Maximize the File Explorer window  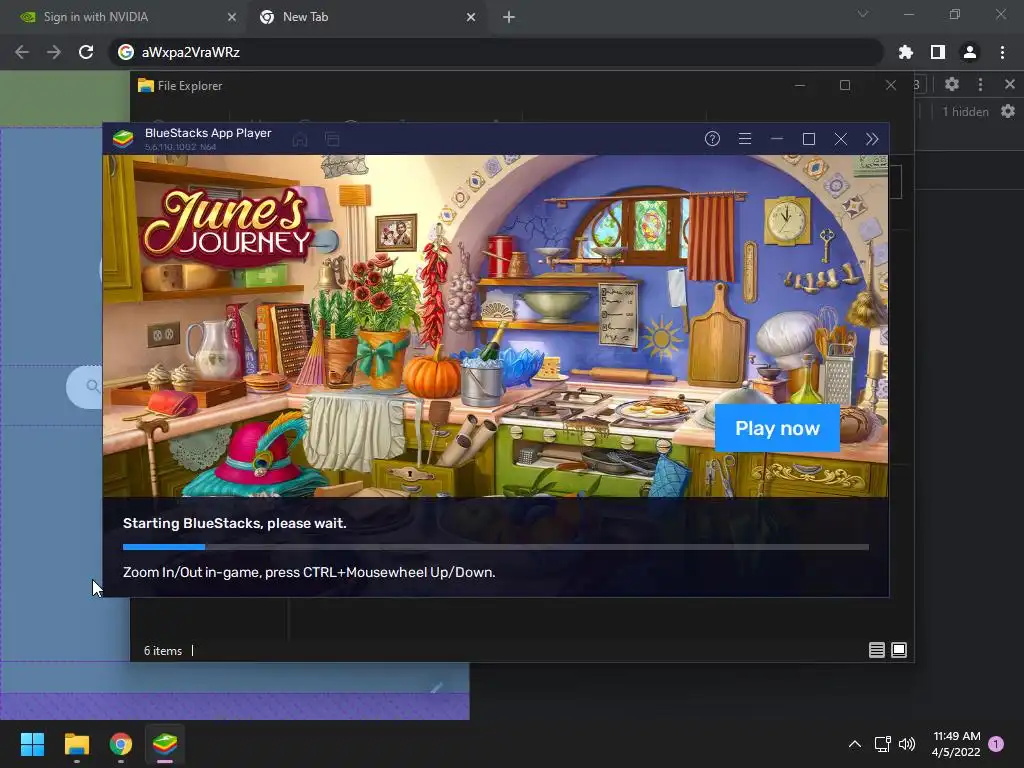[845, 86]
